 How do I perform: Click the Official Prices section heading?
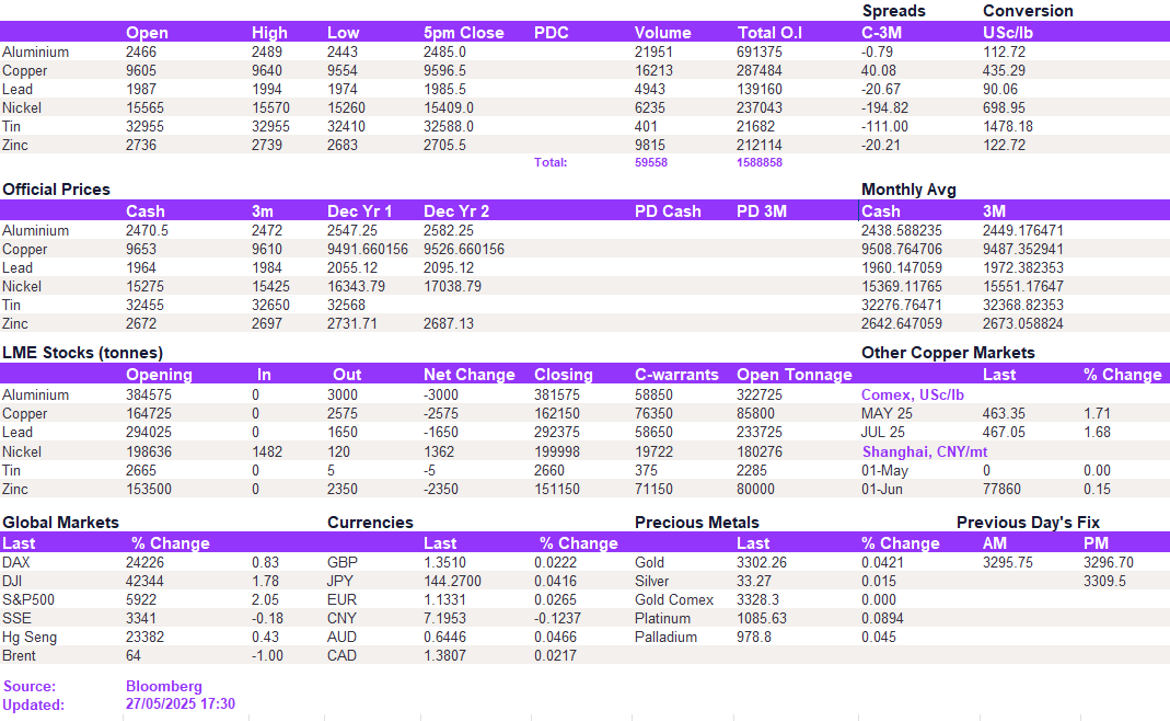(56, 190)
